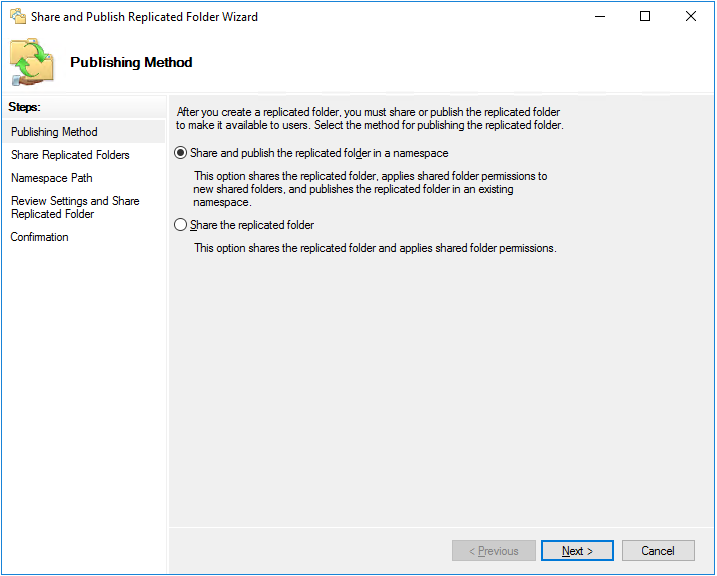This screenshot has width=717, height=576.
Task: Maximize the wizard window
Action: tap(645, 16)
